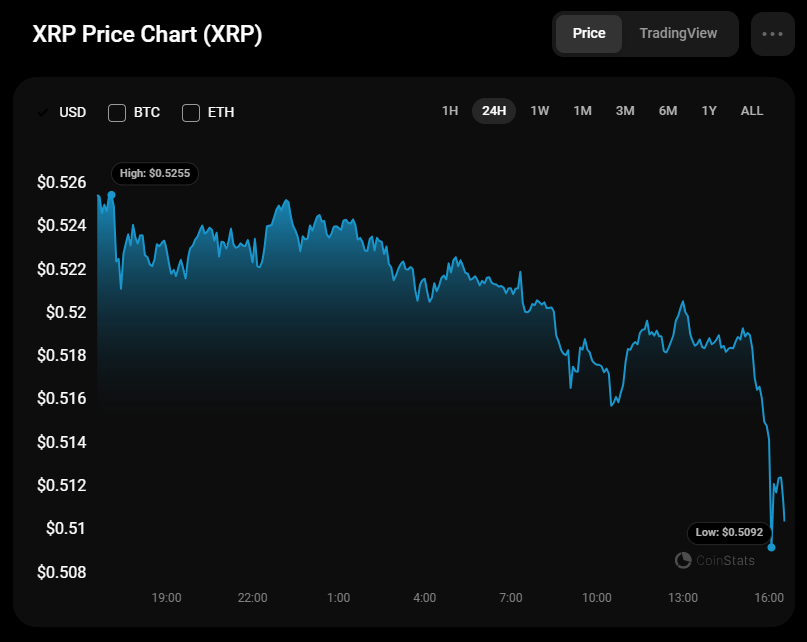
Task: Click the low point marker dot
Action: (771, 547)
